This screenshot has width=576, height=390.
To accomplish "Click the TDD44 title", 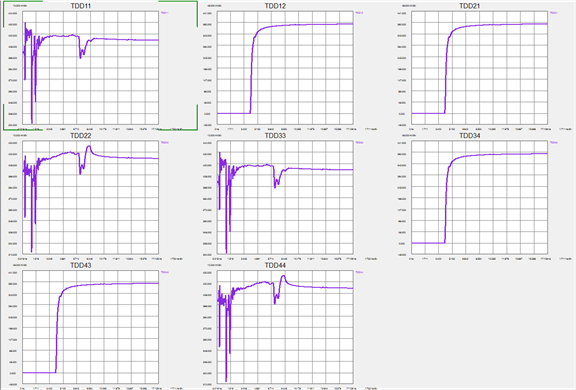I will click(275, 265).
